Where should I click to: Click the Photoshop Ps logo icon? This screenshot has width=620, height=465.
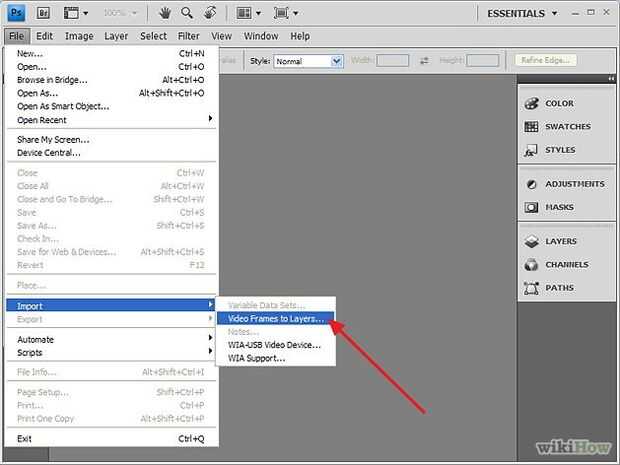[x=17, y=13]
